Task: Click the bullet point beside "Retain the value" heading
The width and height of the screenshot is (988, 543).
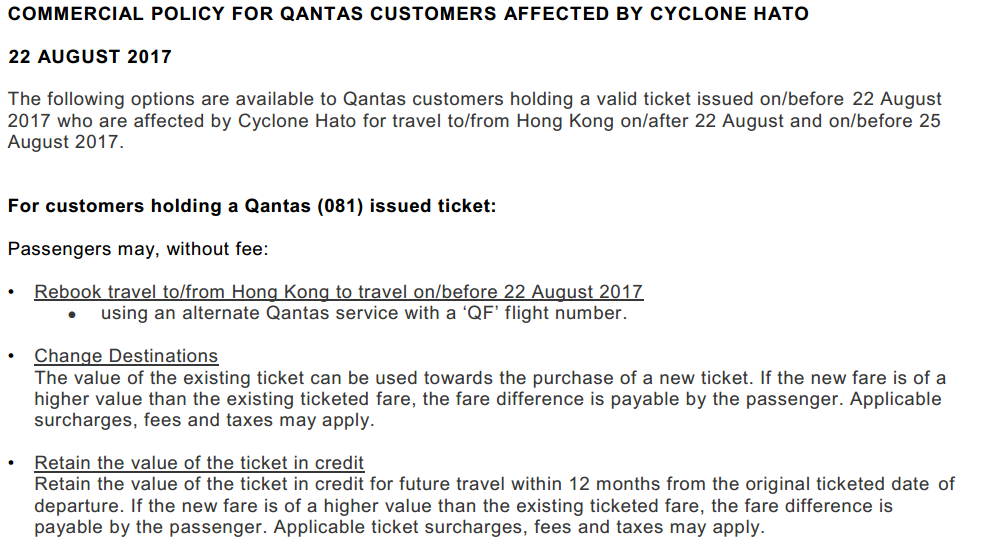Action: [x=11, y=464]
